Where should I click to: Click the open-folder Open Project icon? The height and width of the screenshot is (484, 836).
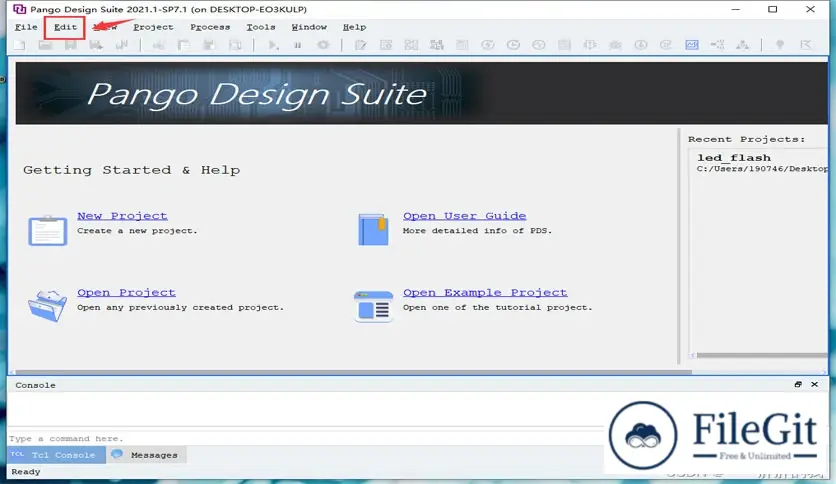point(47,306)
